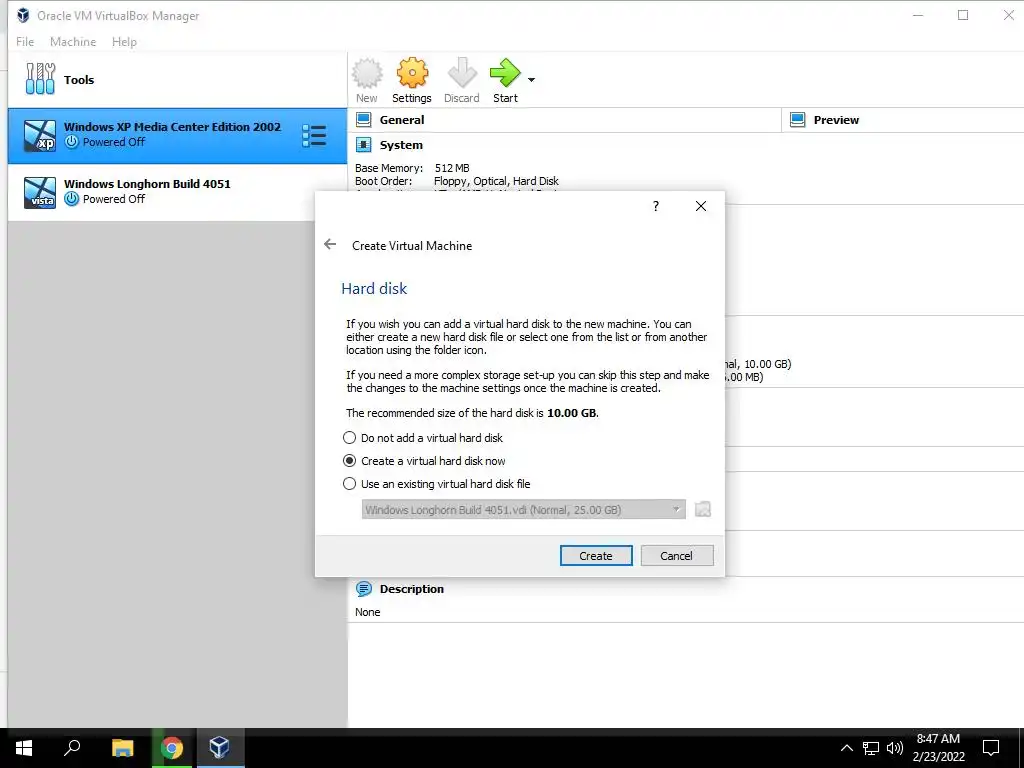Click the 'Base Memory: 512 MB' text
1024x768 pixels.
[412, 168]
